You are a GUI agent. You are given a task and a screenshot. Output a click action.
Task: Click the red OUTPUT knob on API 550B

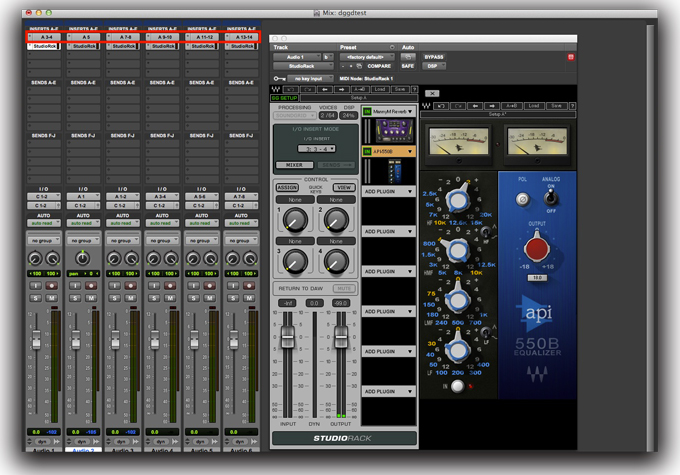point(536,248)
